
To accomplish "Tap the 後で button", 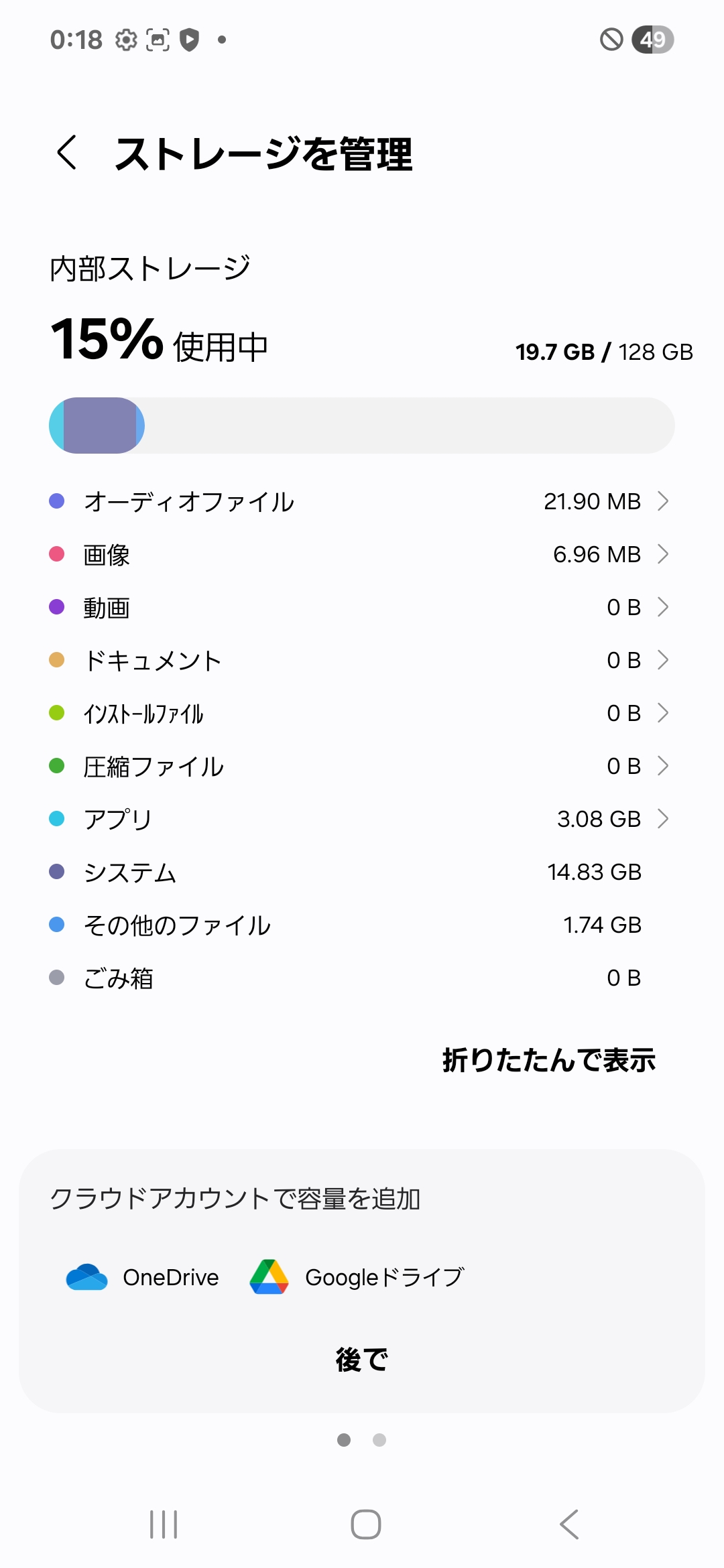I will coord(362,1360).
